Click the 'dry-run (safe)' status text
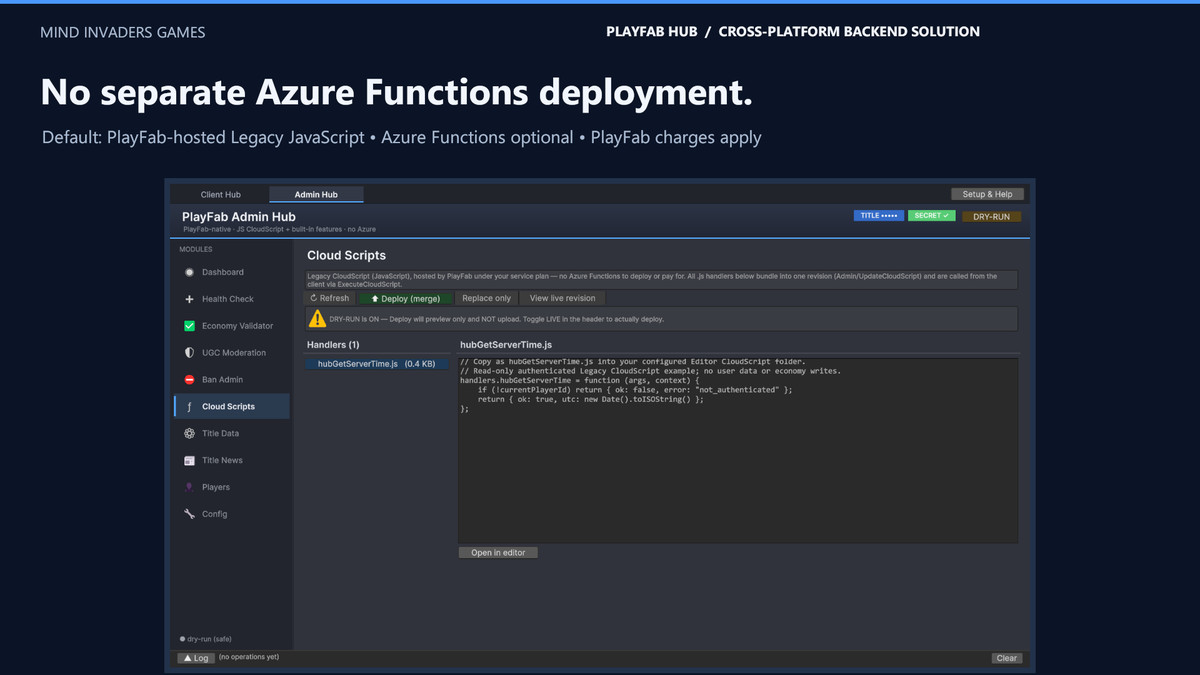This screenshot has height=675, width=1200. [209, 638]
